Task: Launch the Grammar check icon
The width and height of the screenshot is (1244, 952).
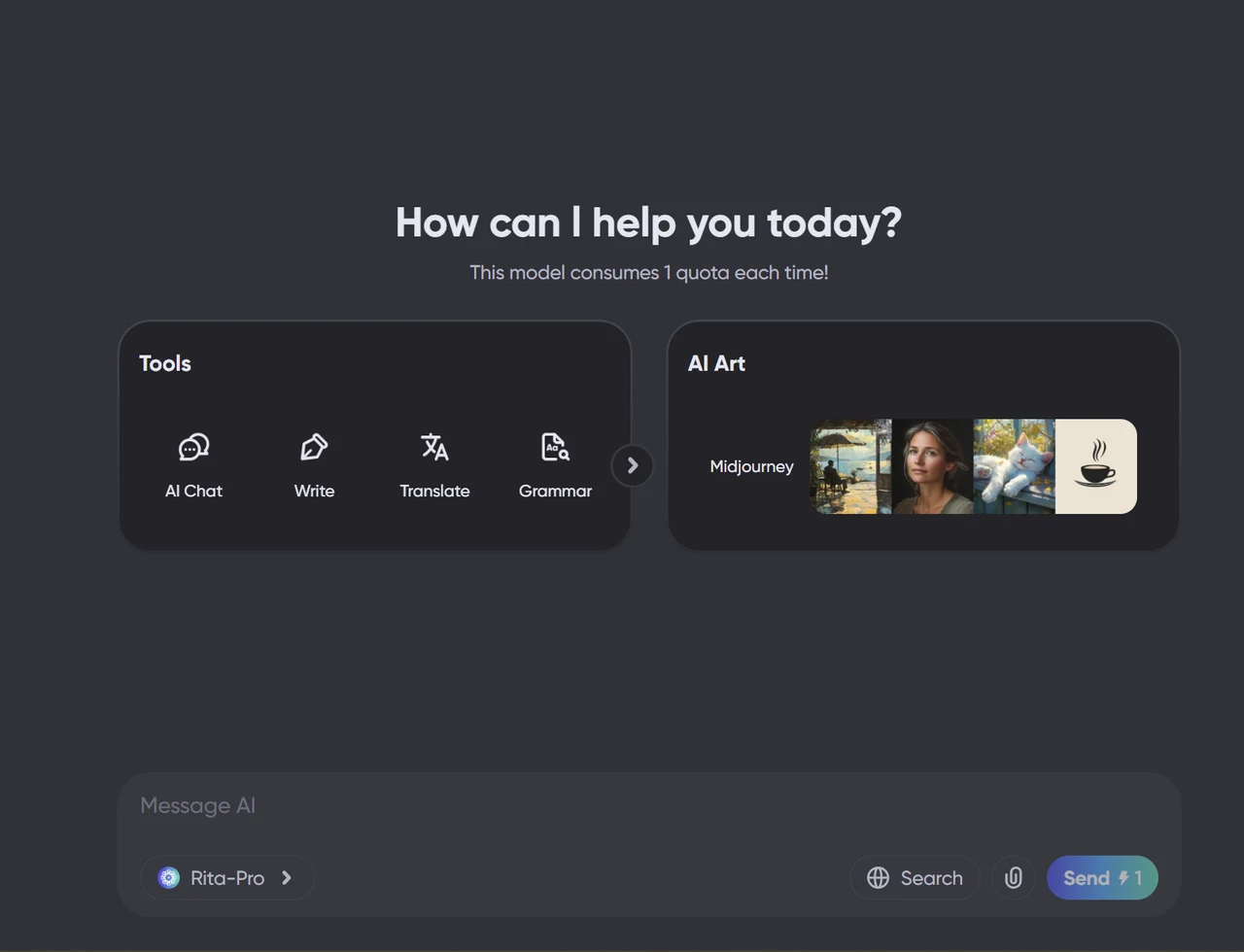Action: coord(555,447)
